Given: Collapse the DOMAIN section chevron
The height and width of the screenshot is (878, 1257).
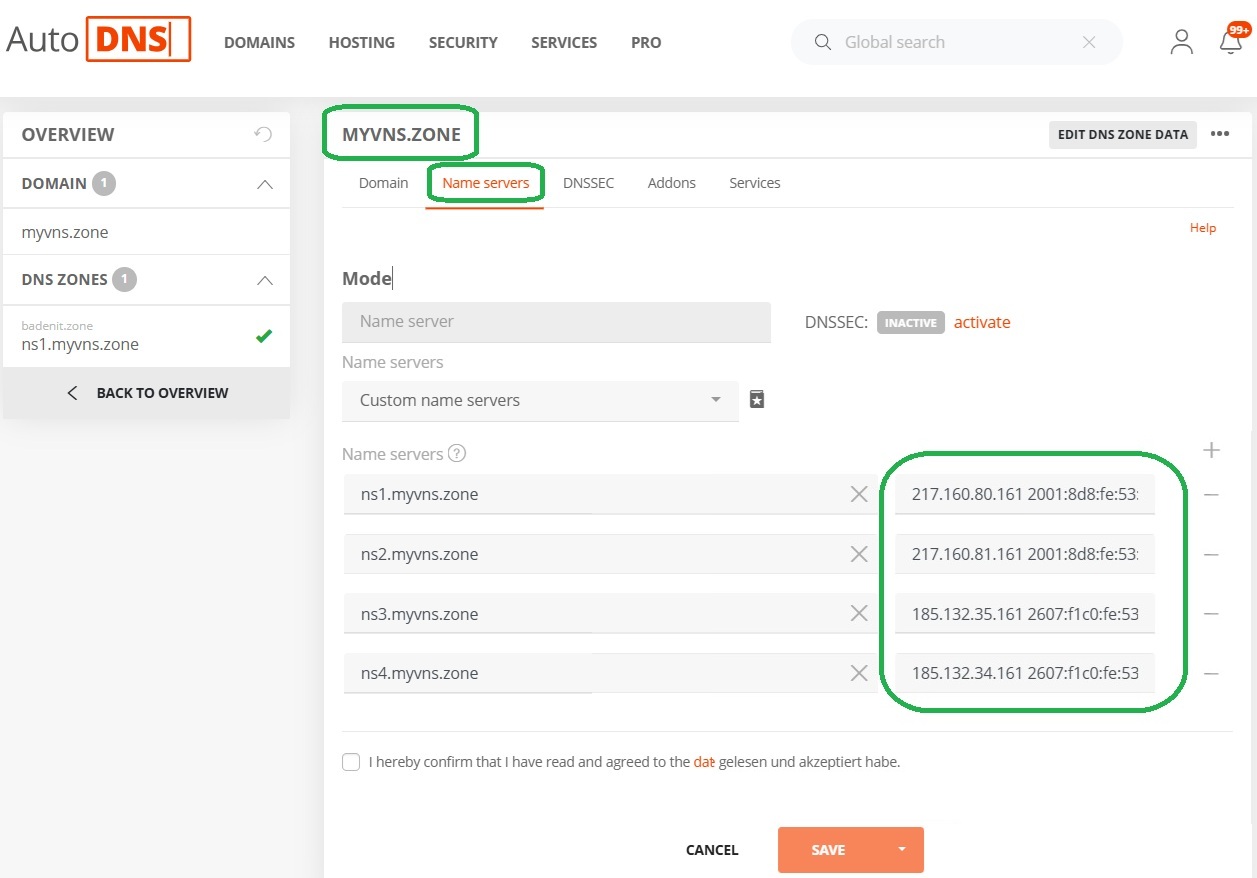Looking at the screenshot, I should pos(265,184).
